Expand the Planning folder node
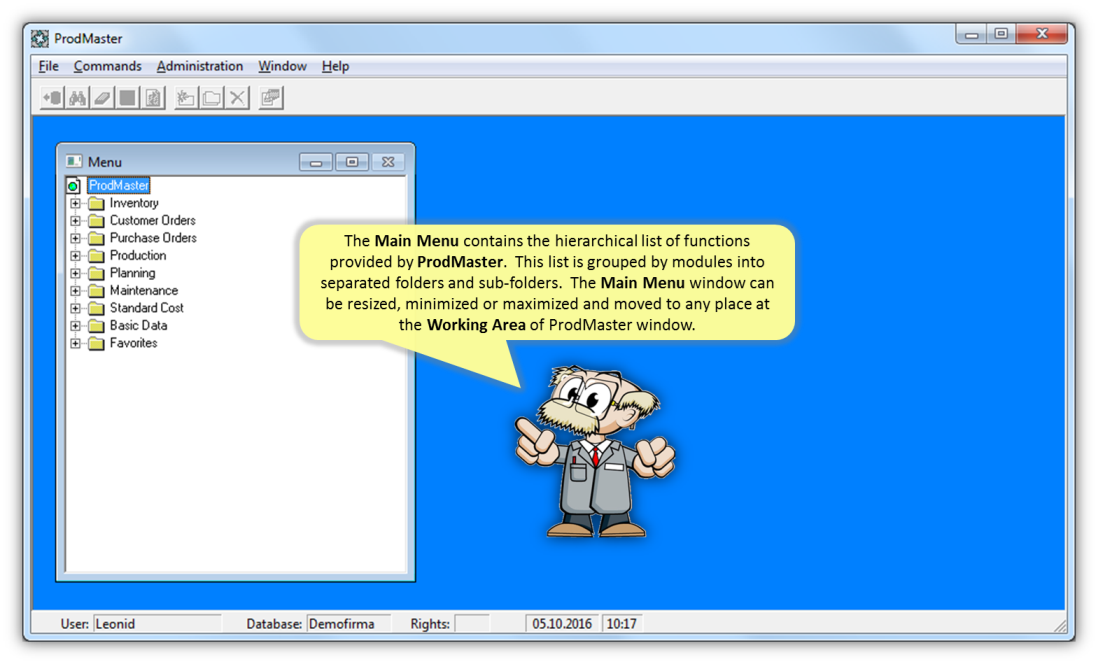Image resolution: width=1098 pixels, height=664 pixels. [x=76, y=273]
